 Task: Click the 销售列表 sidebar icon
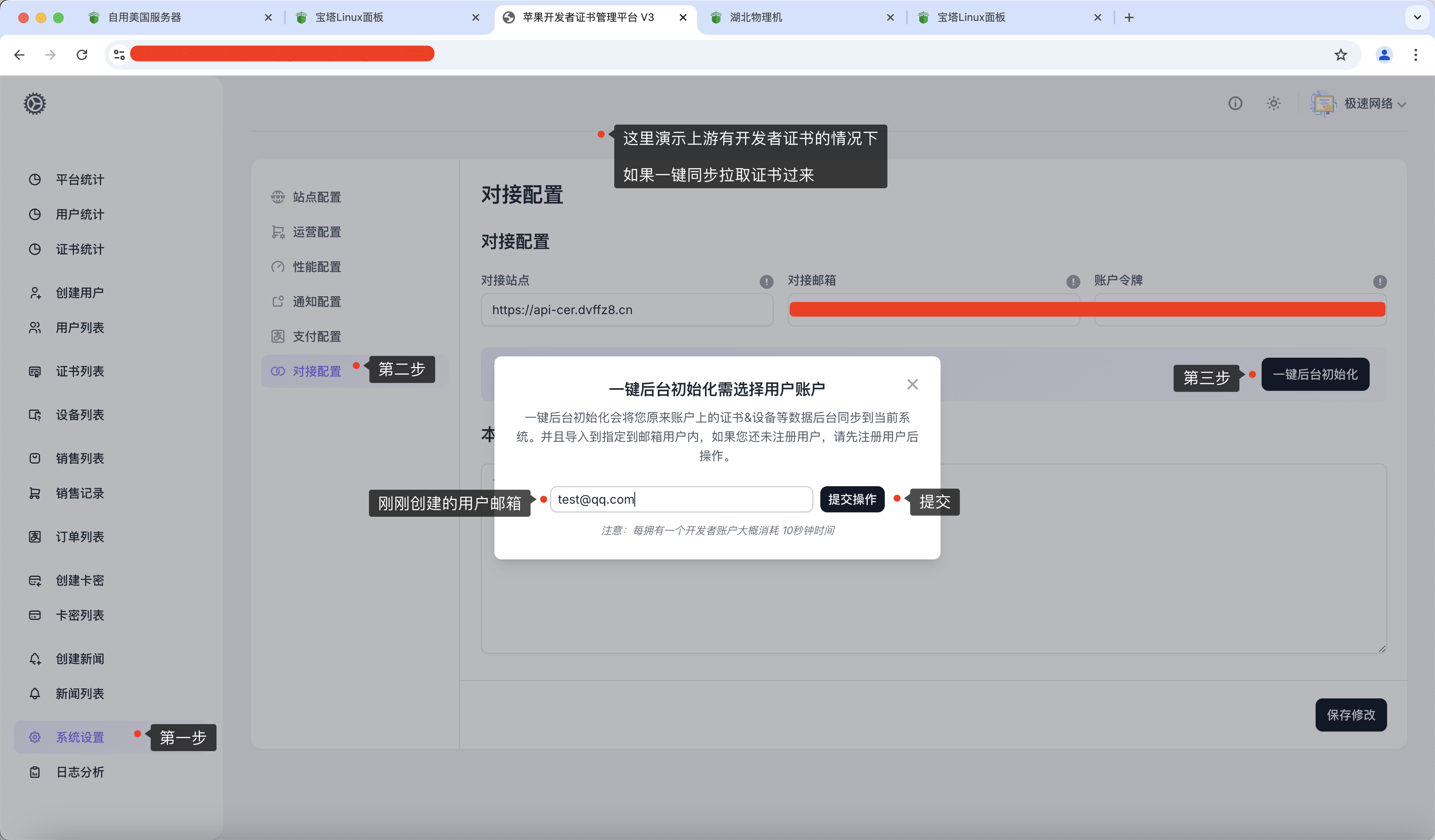click(35, 458)
